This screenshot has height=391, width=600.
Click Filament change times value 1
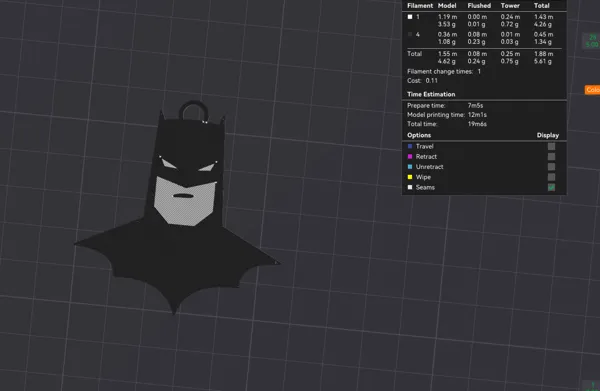coord(479,72)
